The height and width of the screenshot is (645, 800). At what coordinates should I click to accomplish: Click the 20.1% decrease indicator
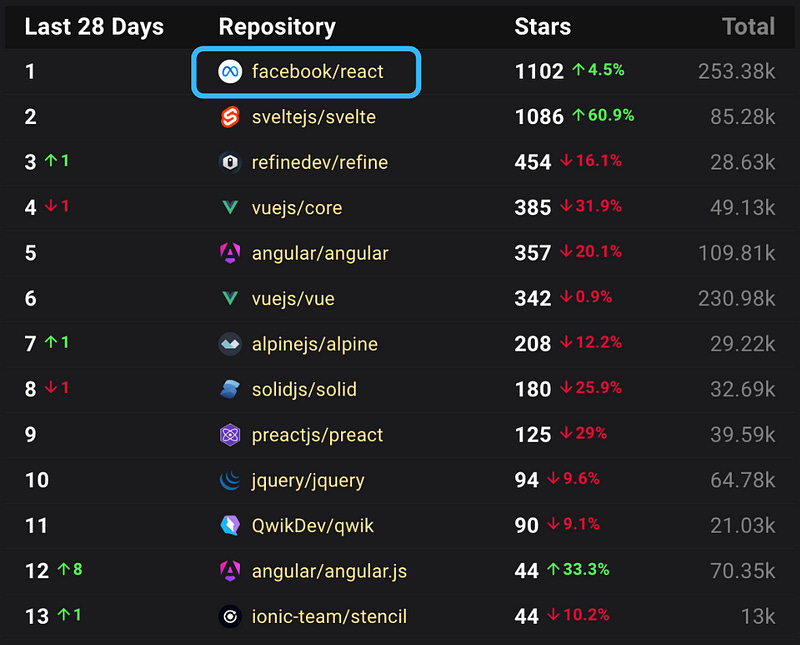click(590, 252)
